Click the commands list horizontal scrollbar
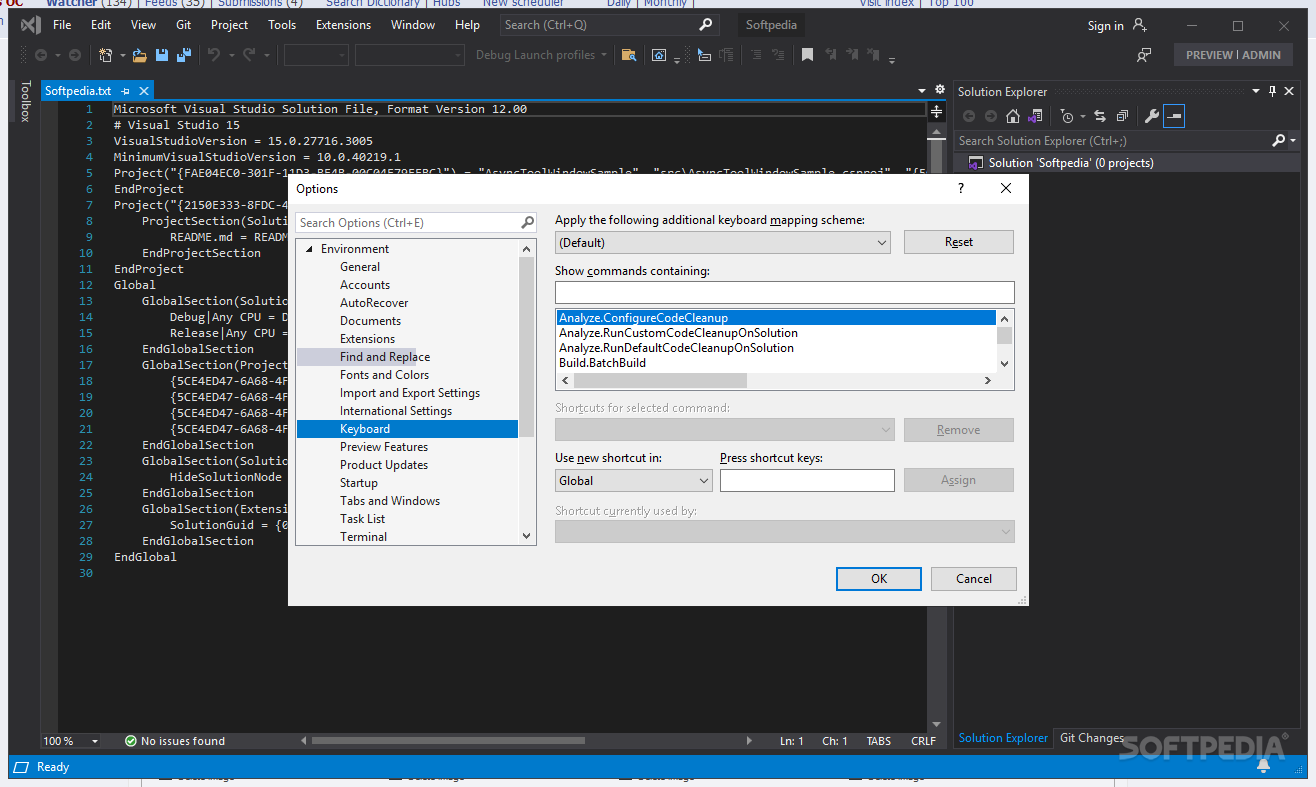This screenshot has width=1316, height=787. pyautogui.click(x=660, y=381)
